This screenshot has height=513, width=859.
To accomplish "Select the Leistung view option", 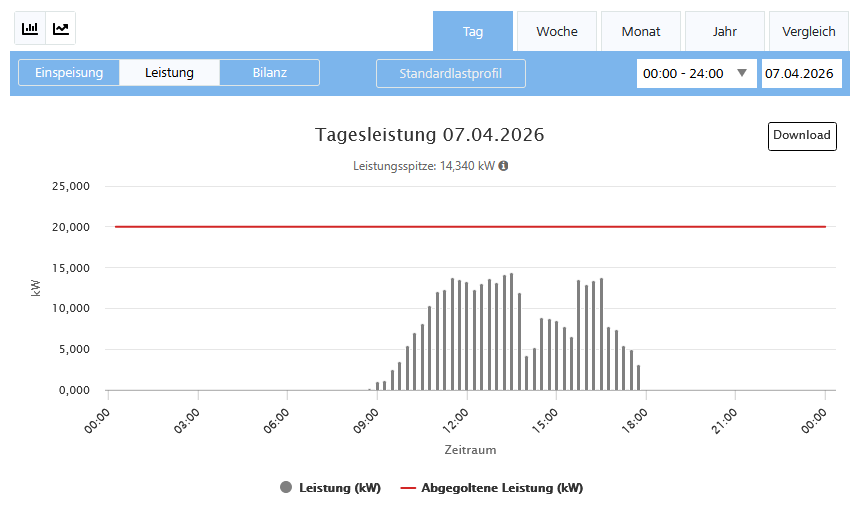I will coord(169,73).
